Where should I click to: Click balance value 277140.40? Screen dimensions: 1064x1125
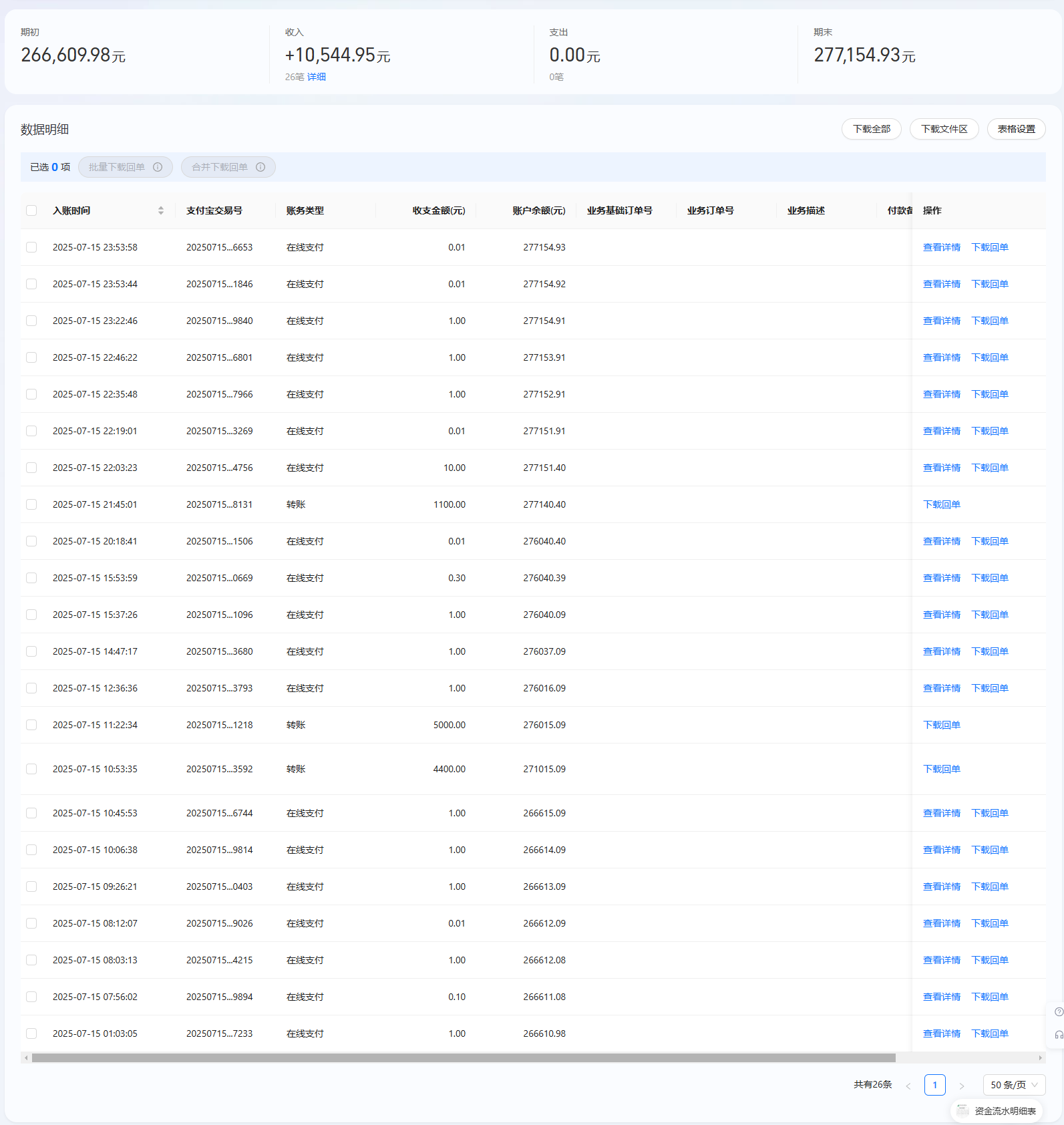coord(544,504)
